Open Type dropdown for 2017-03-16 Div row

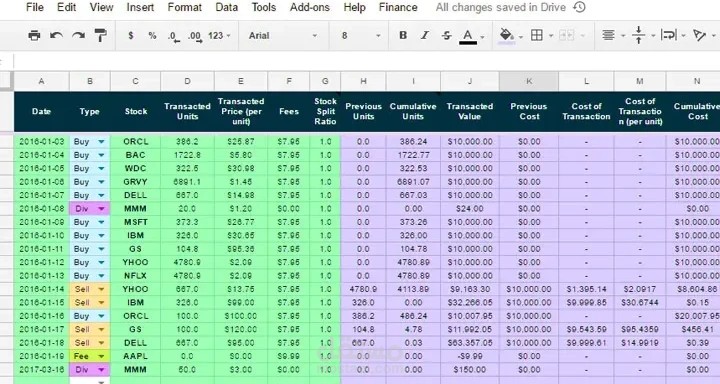coord(101,370)
